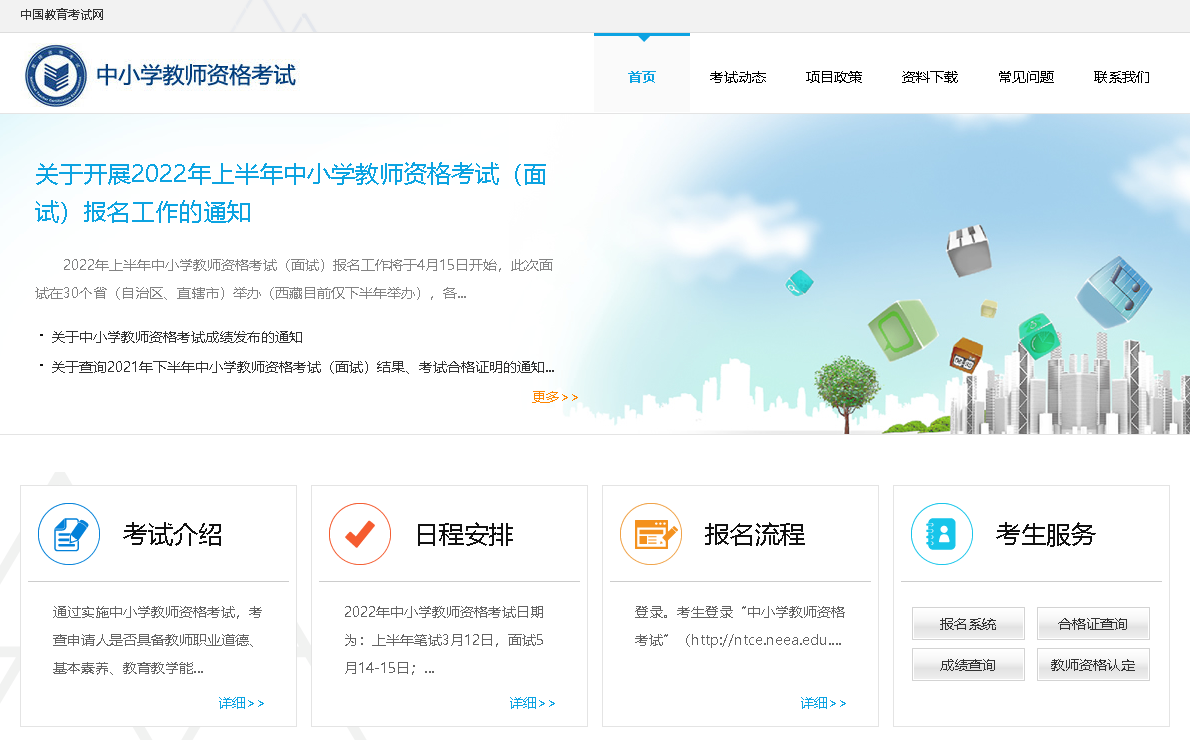Image resolution: width=1190 pixels, height=740 pixels.
Task: Open the 项目政策 menu item
Action: pos(834,77)
